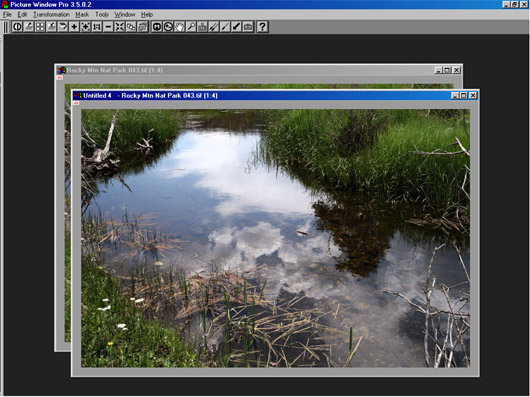The height and width of the screenshot is (397, 530).
Task: Select the magnifier zoom tool icon
Action: point(191,27)
